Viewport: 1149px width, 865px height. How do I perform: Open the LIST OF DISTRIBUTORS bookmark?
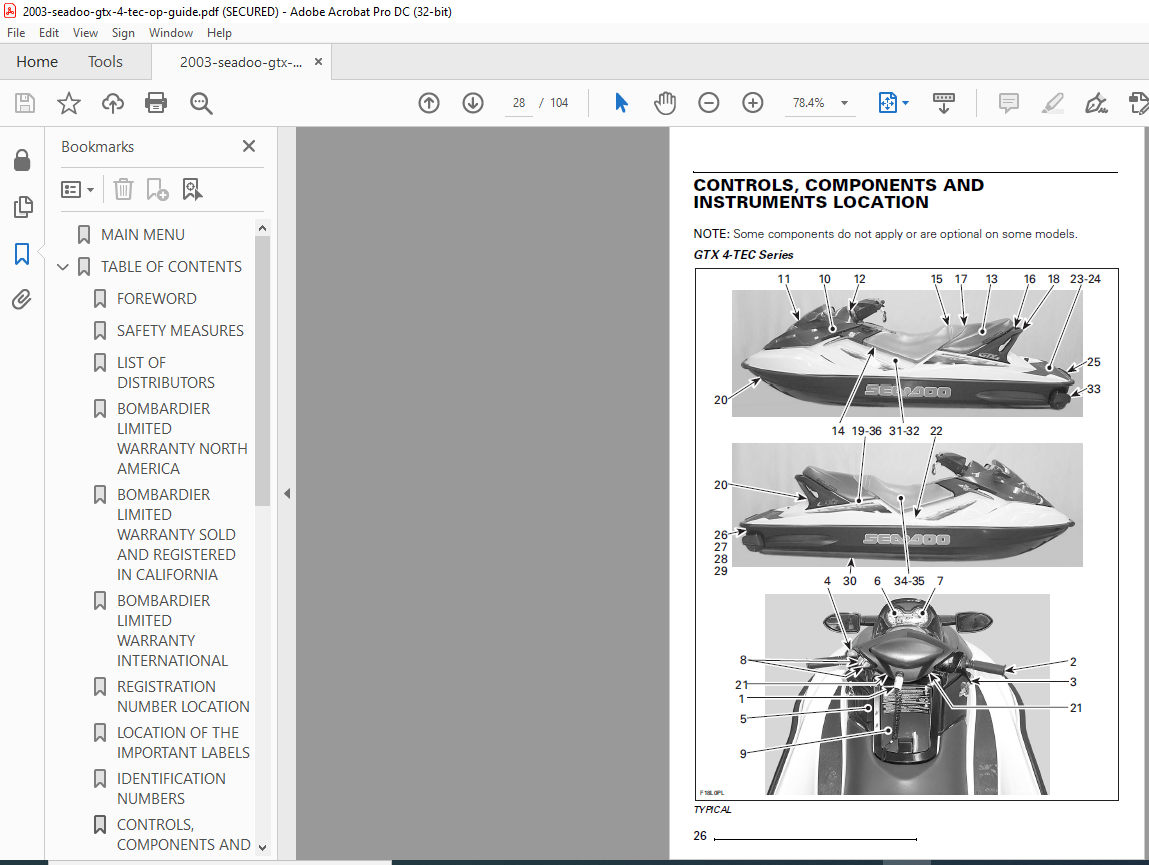point(166,373)
